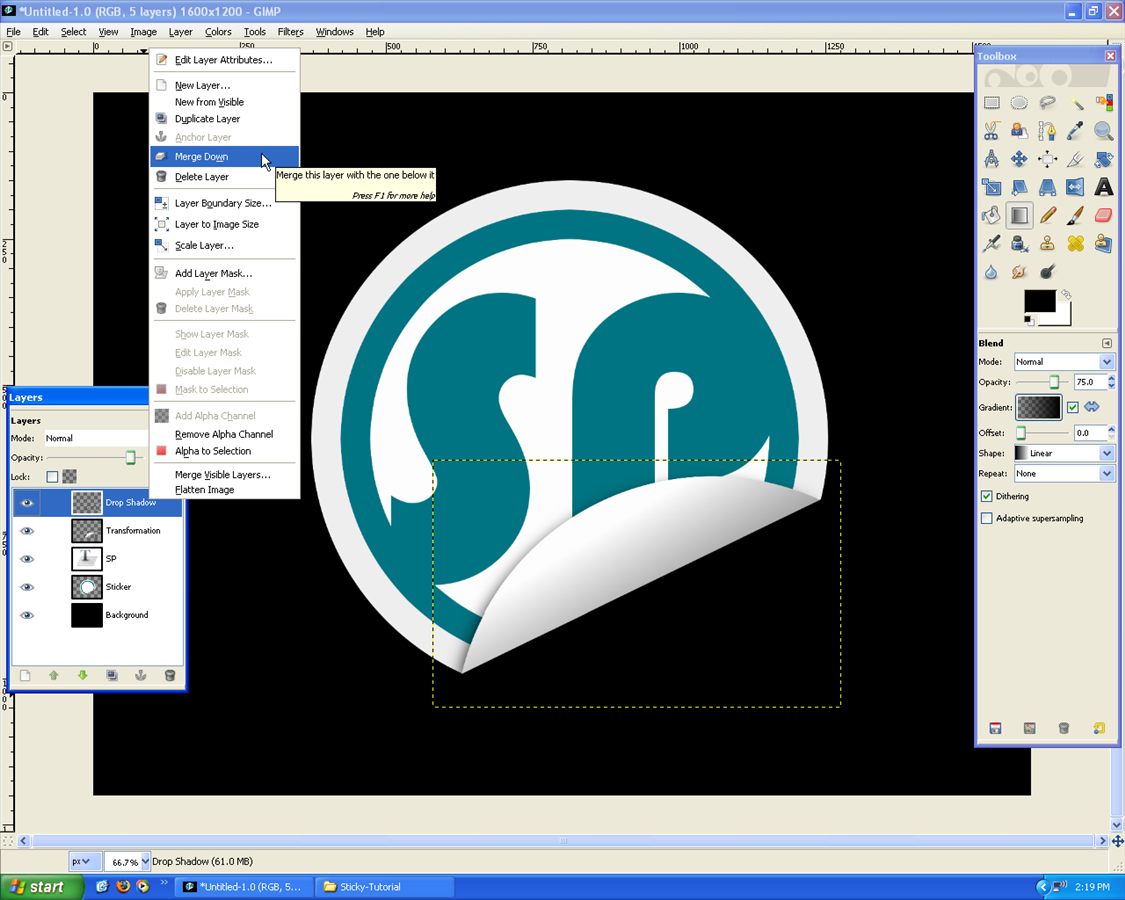This screenshot has height=900, width=1125.
Task: Select the Airbrush tool
Action: pos(992,243)
